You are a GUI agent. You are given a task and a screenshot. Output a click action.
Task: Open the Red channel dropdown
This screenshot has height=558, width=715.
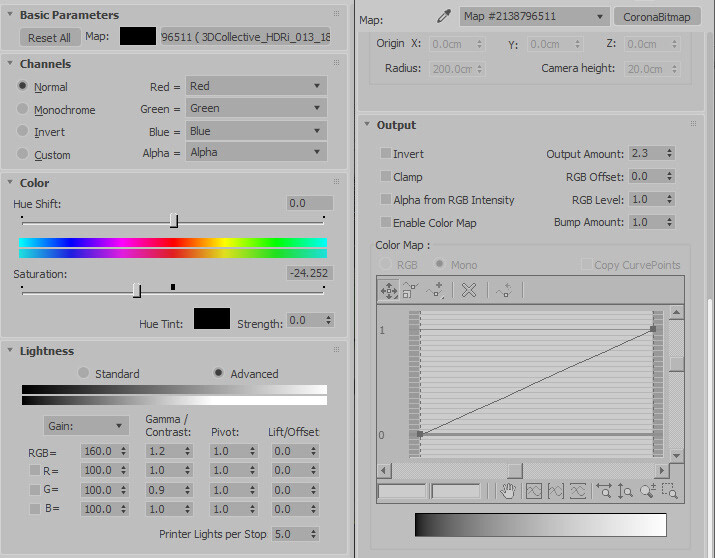click(x=256, y=86)
